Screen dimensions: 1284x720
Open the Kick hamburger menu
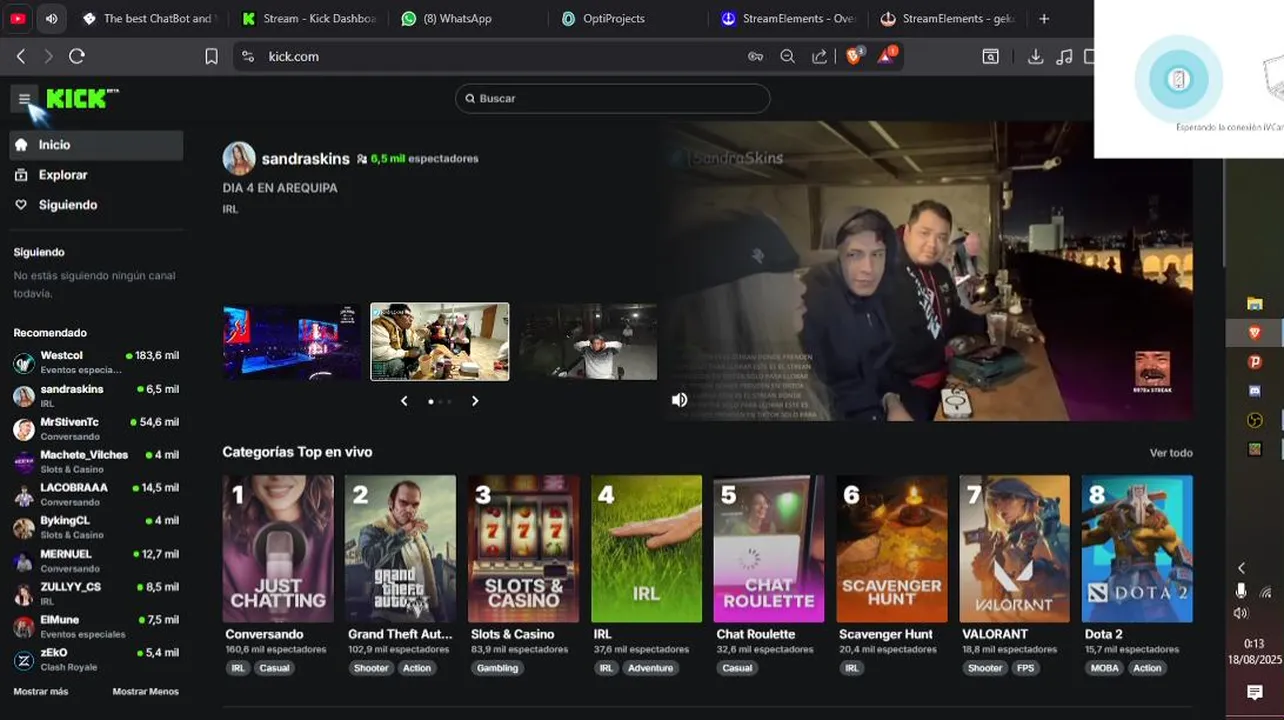coord(24,98)
